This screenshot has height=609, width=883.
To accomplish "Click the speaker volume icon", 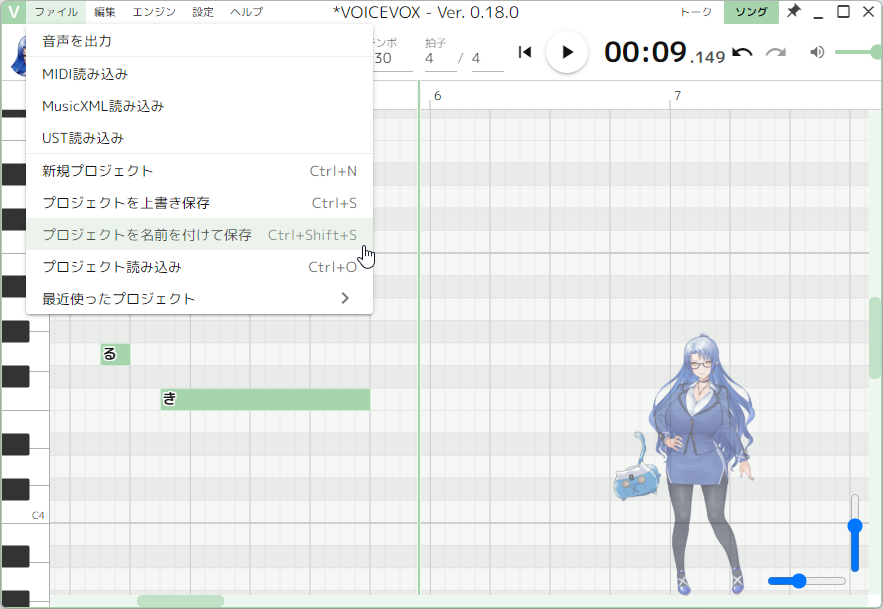I will click(817, 52).
